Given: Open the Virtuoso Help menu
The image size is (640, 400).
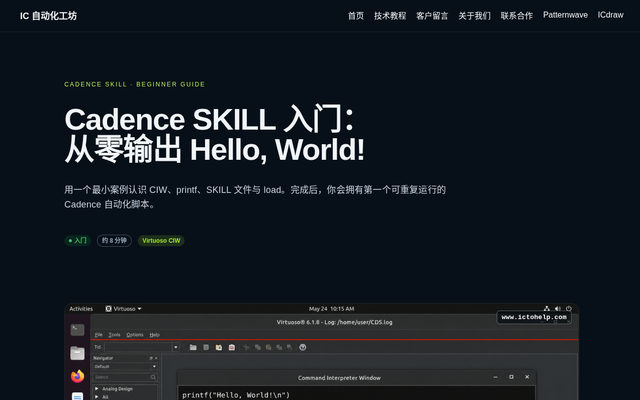Looking at the screenshot, I should tap(154, 335).
